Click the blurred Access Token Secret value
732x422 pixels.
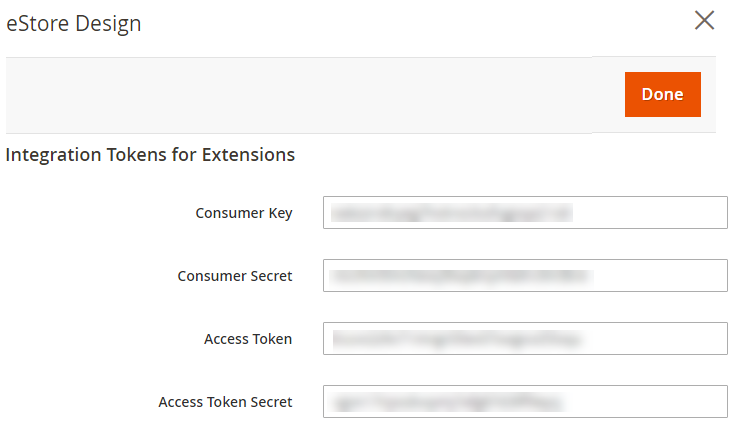coord(446,402)
